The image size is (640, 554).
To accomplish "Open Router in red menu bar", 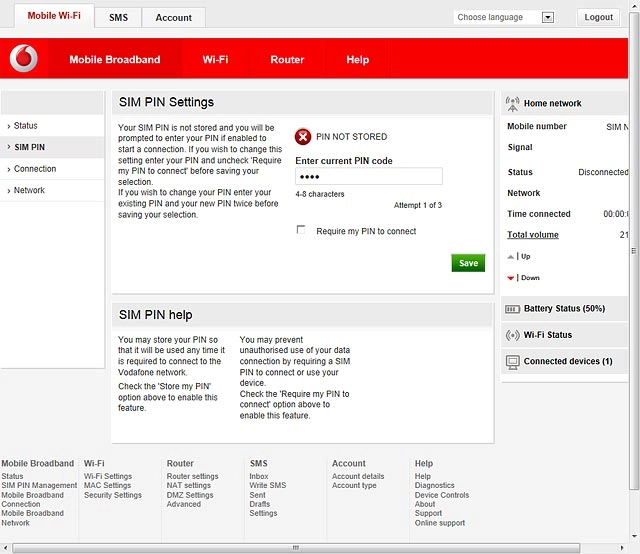I will [x=287, y=60].
